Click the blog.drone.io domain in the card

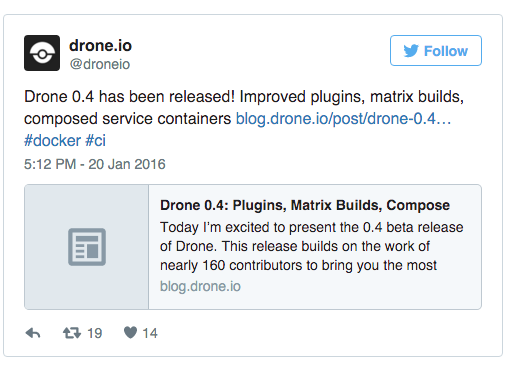point(200,286)
